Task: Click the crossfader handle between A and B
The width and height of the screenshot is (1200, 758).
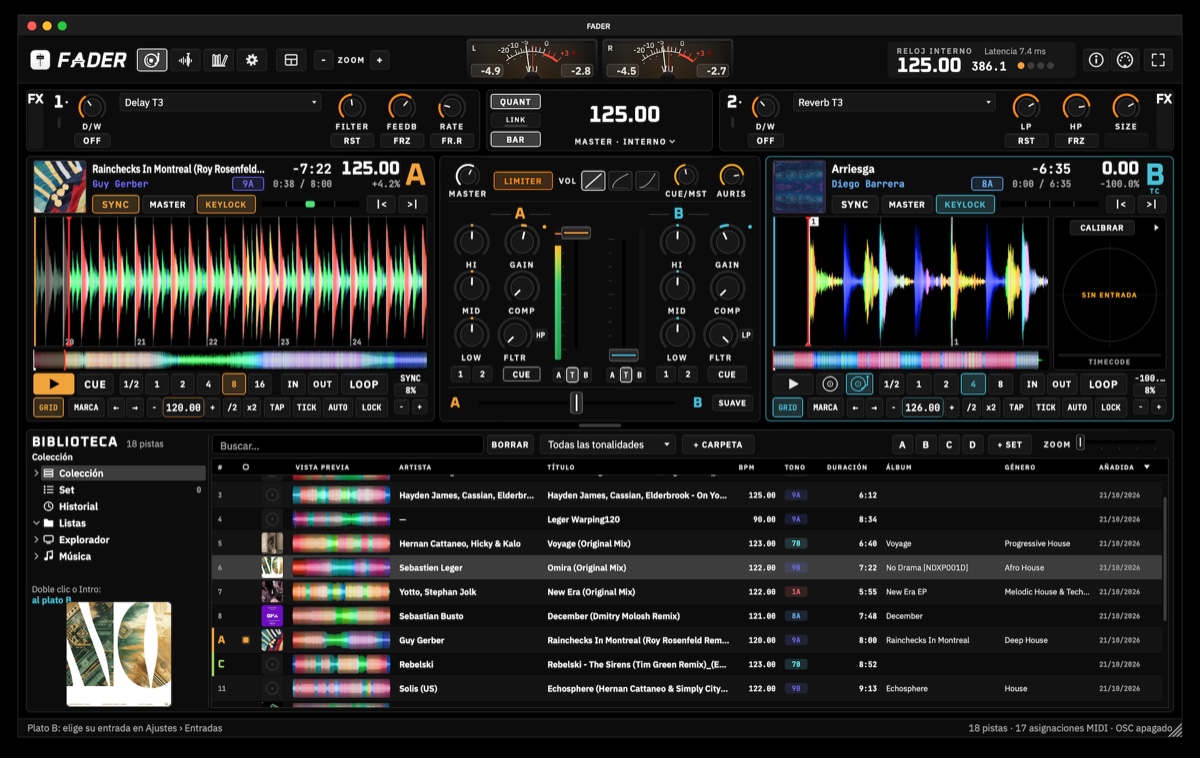Action: [576, 403]
